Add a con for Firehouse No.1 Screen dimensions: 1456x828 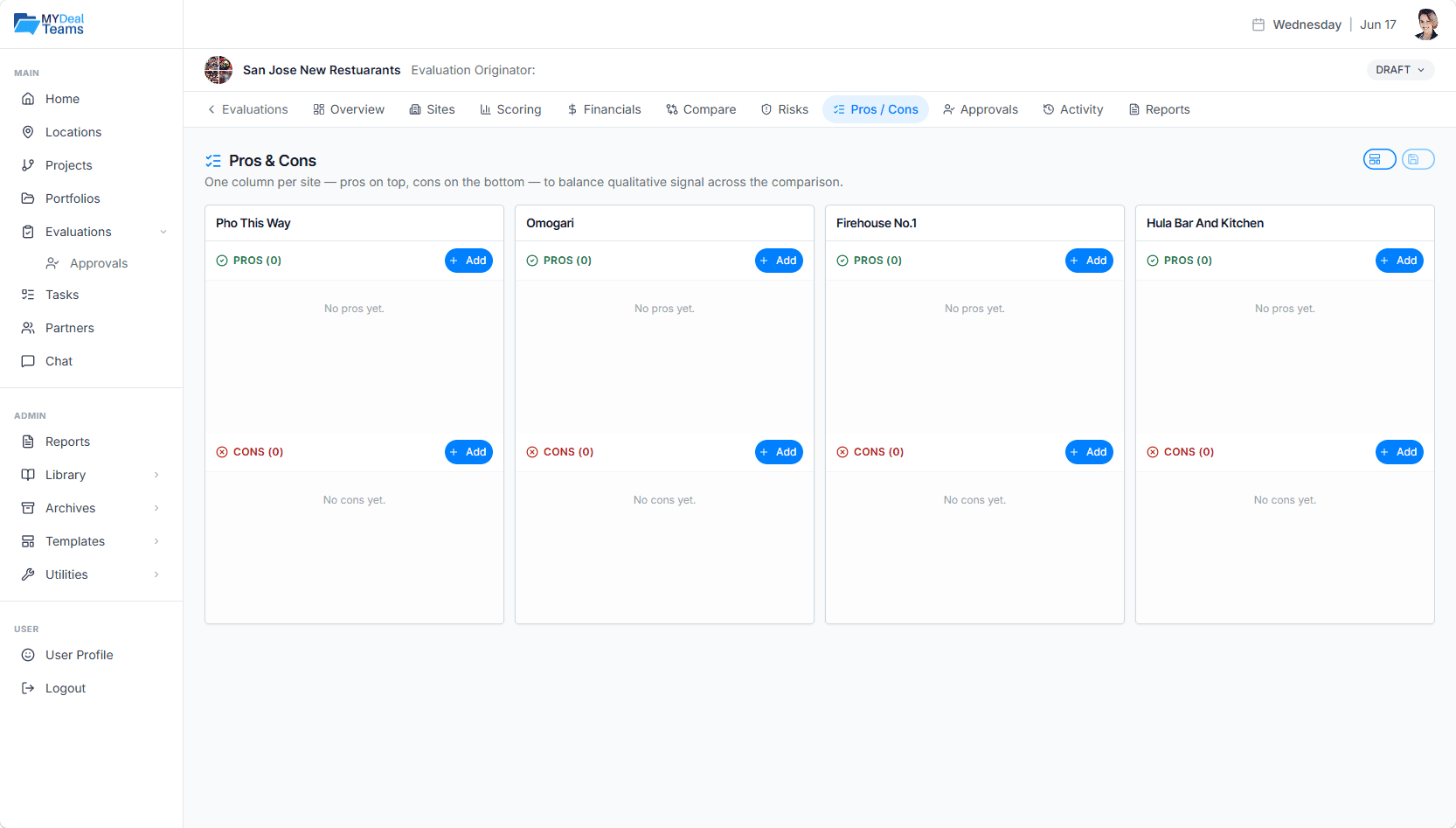[1089, 452]
